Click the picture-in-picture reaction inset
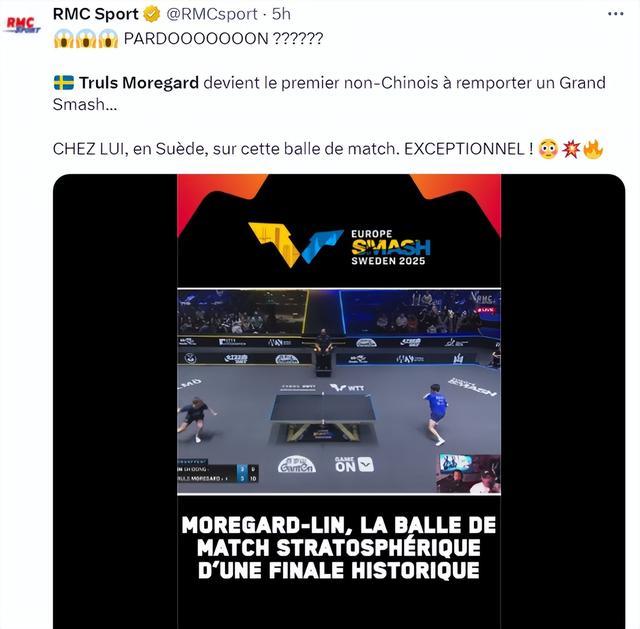 (469, 473)
